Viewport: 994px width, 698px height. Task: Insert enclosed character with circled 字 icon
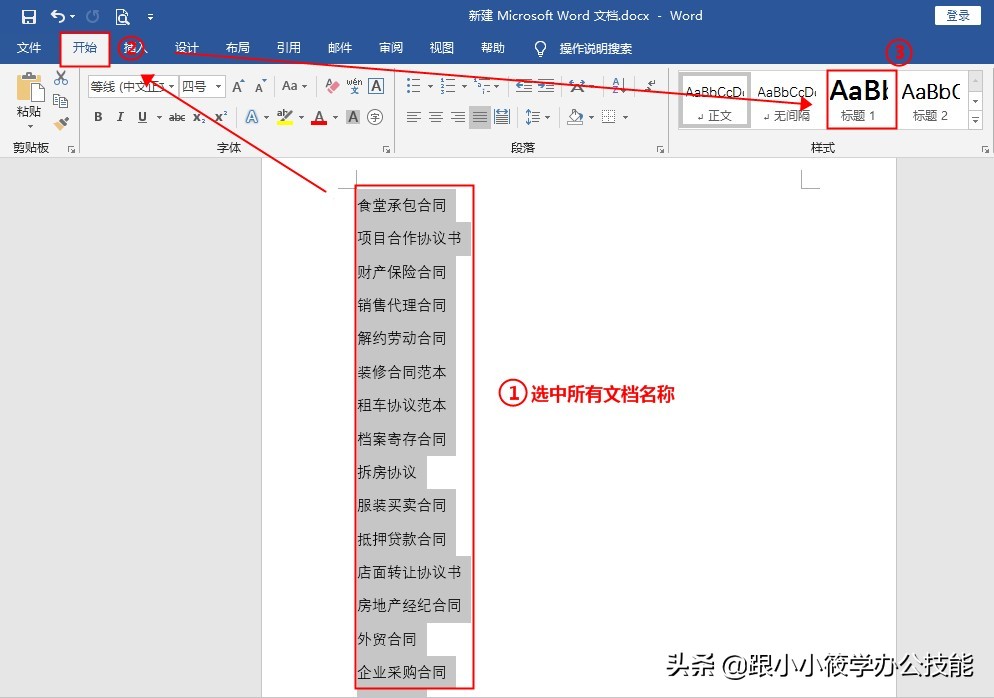pyautogui.click(x=375, y=117)
